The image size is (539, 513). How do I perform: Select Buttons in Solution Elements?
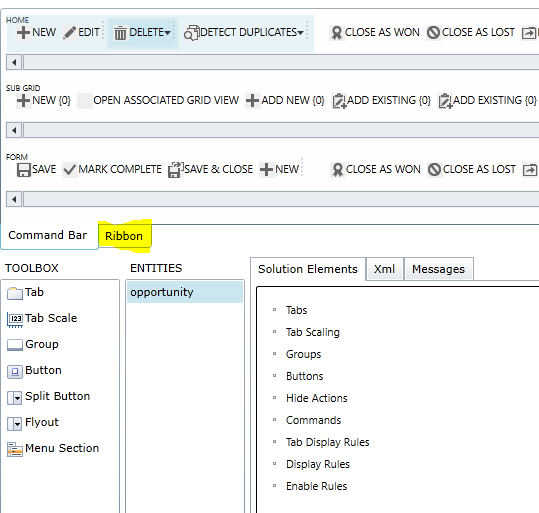[x=305, y=376]
